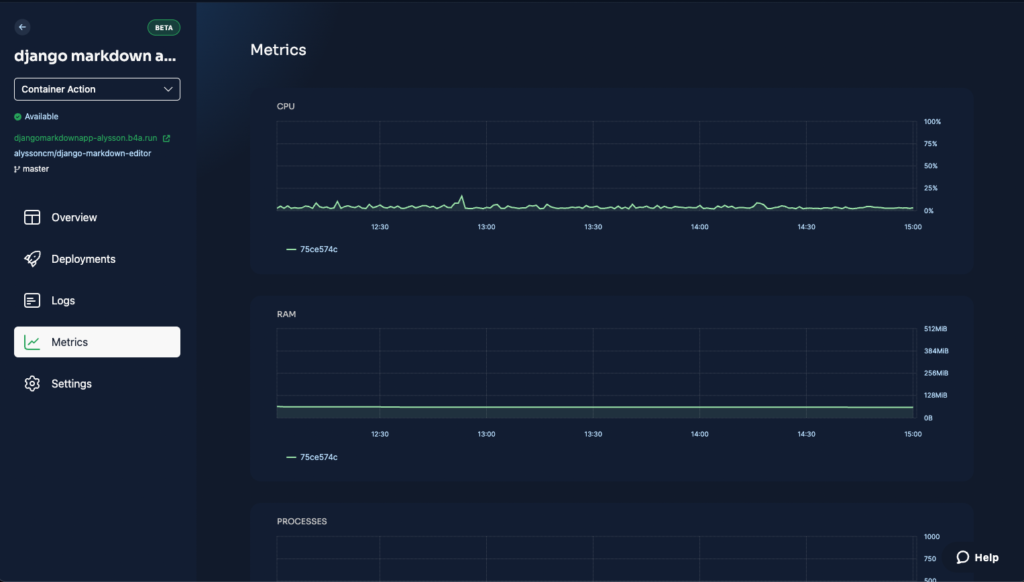This screenshot has width=1024, height=582.
Task: Click the Settings gear icon
Action: (x=32, y=384)
